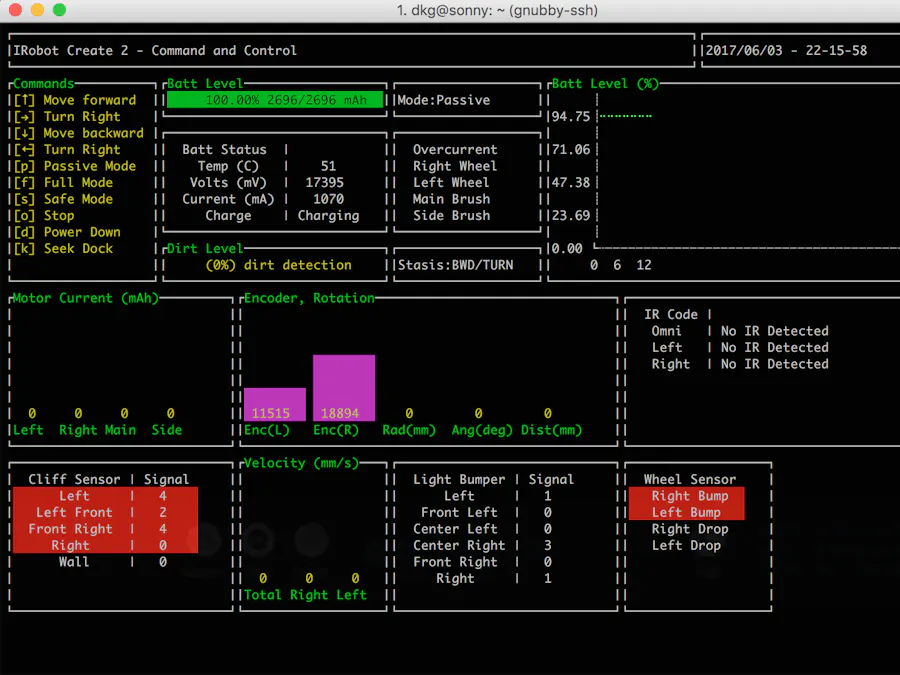Image resolution: width=900 pixels, height=675 pixels.
Task: Click red Cliff Sensor 'Left Front' row
Action: pos(105,512)
